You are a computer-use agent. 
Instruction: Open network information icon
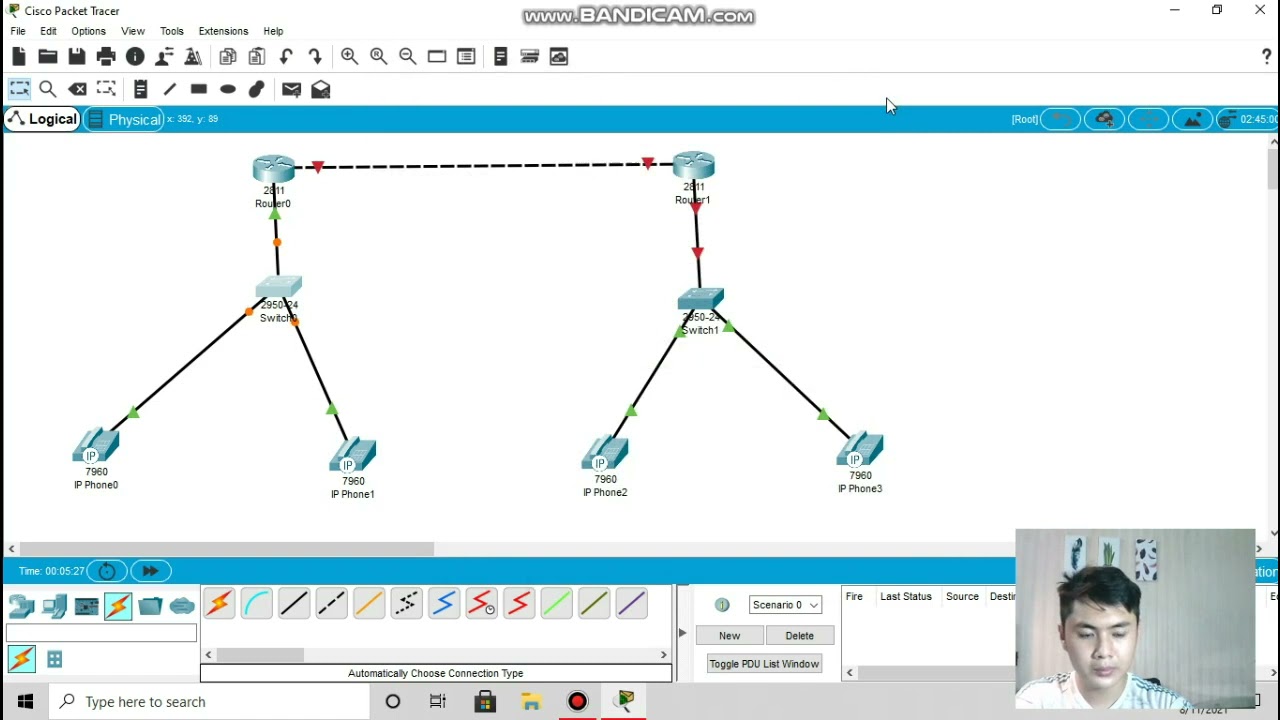(135, 57)
